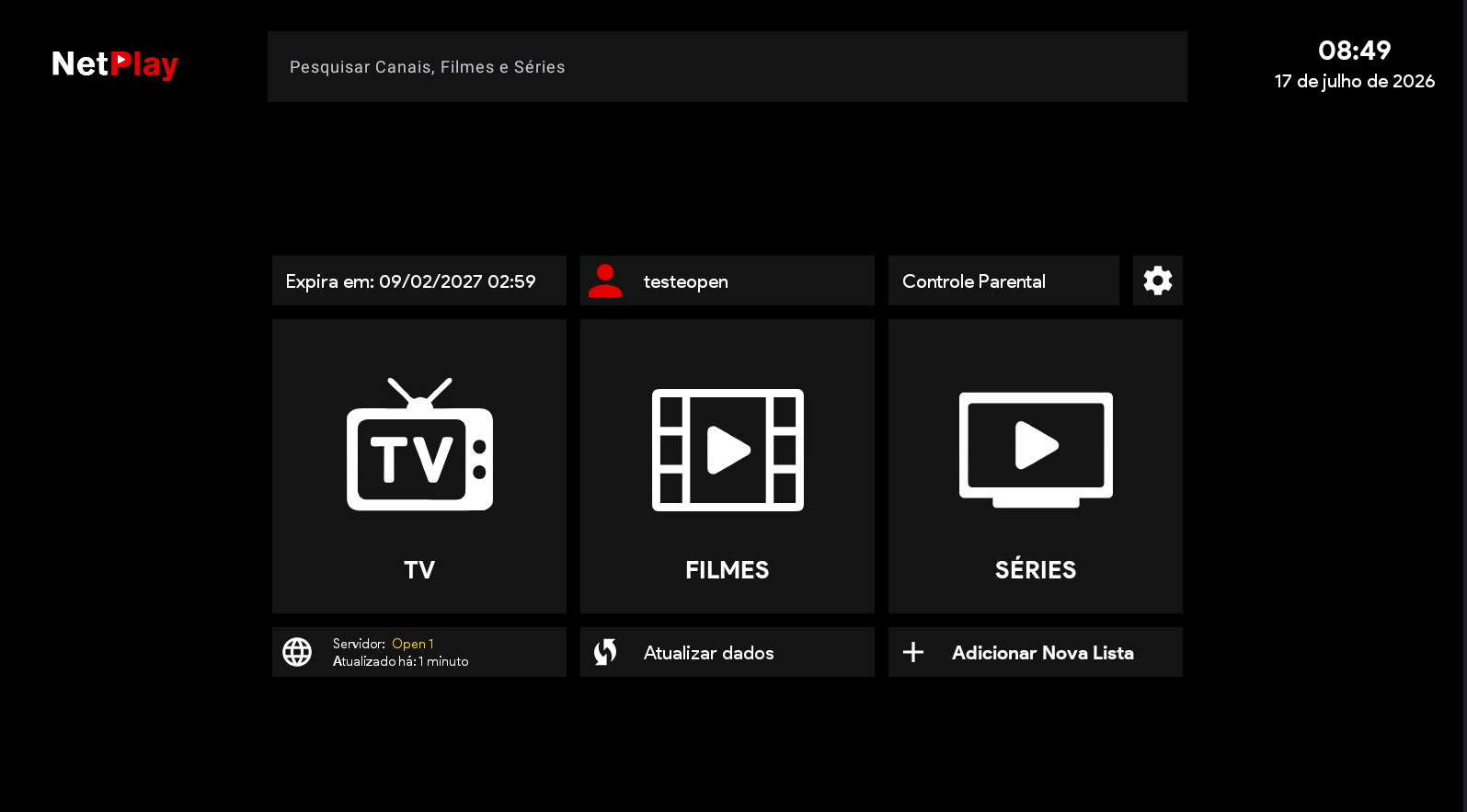Click the SÉRIES label text
The image size is (1467, 812).
(x=1036, y=569)
